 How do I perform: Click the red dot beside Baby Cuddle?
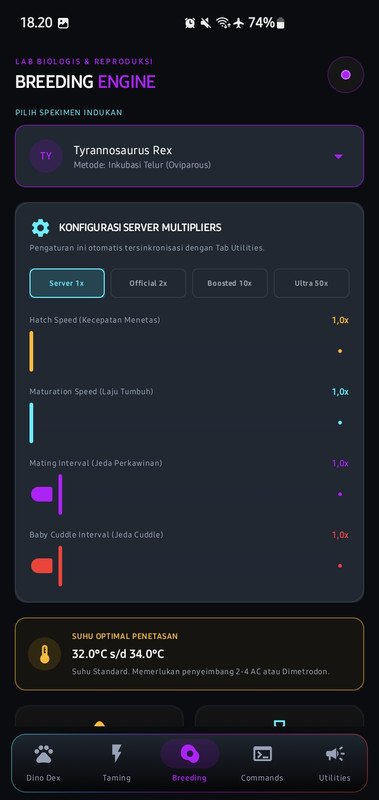coord(340,566)
